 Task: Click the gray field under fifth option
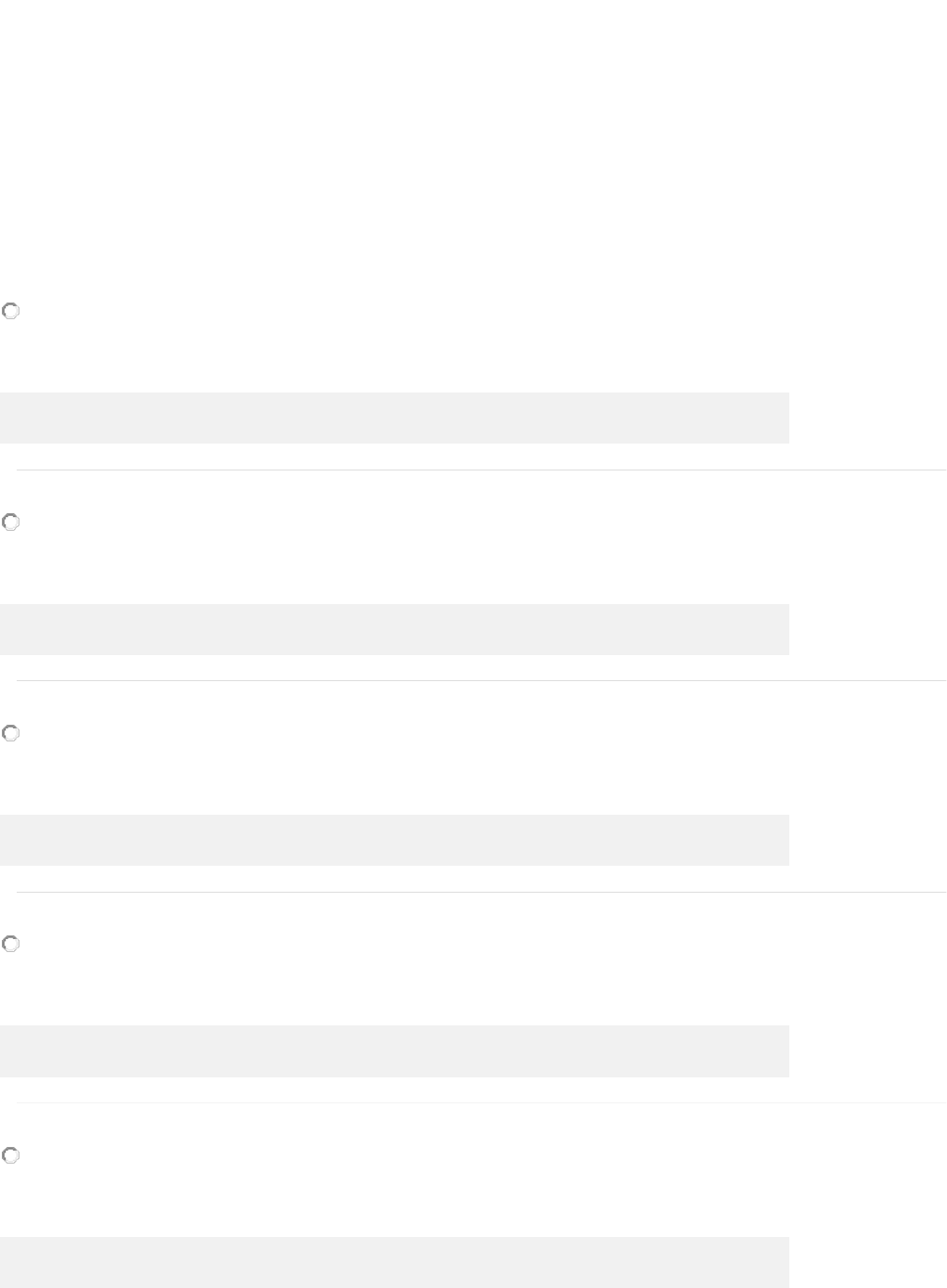click(394, 1262)
